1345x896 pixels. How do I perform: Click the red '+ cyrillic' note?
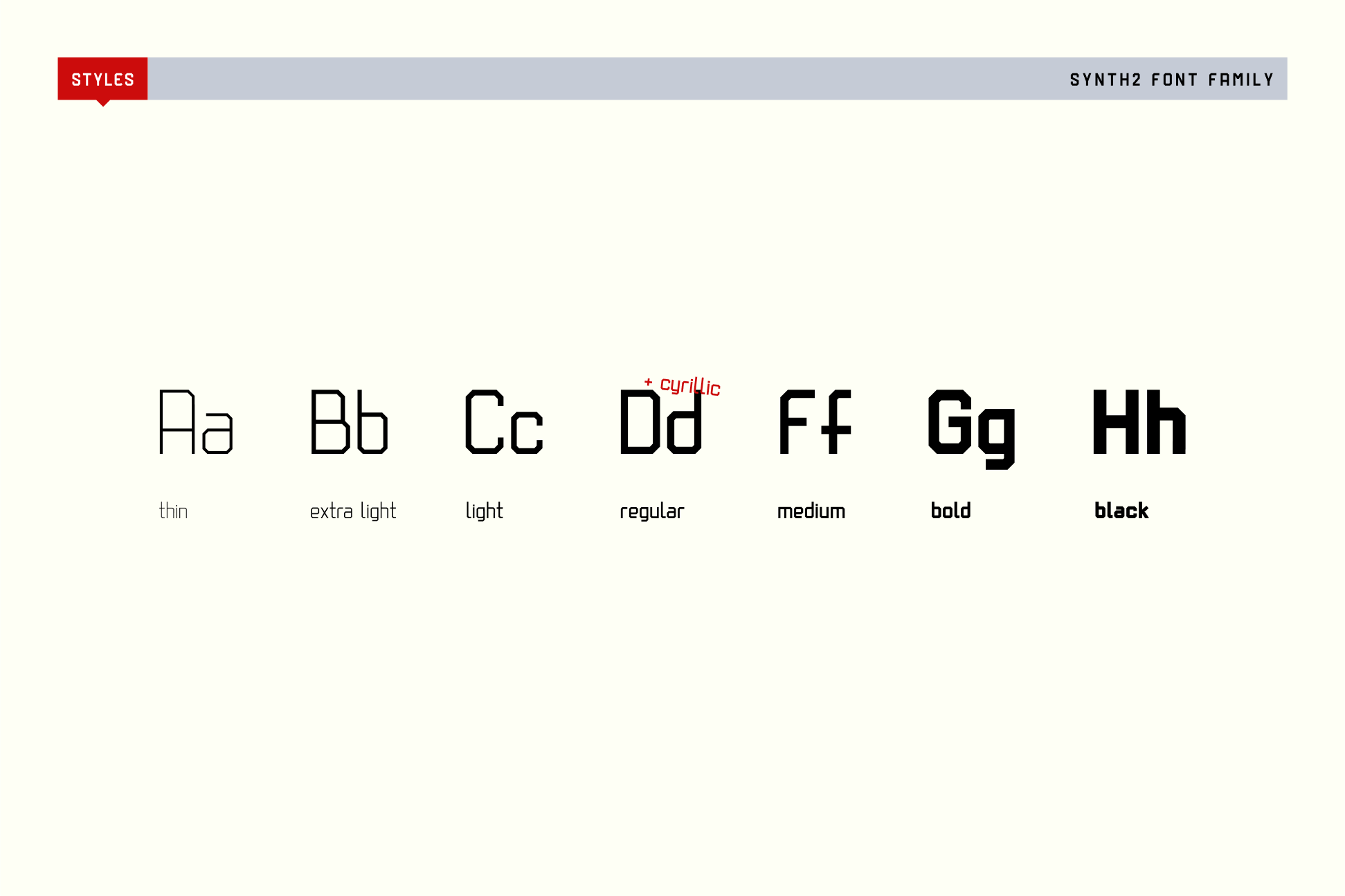(x=683, y=386)
